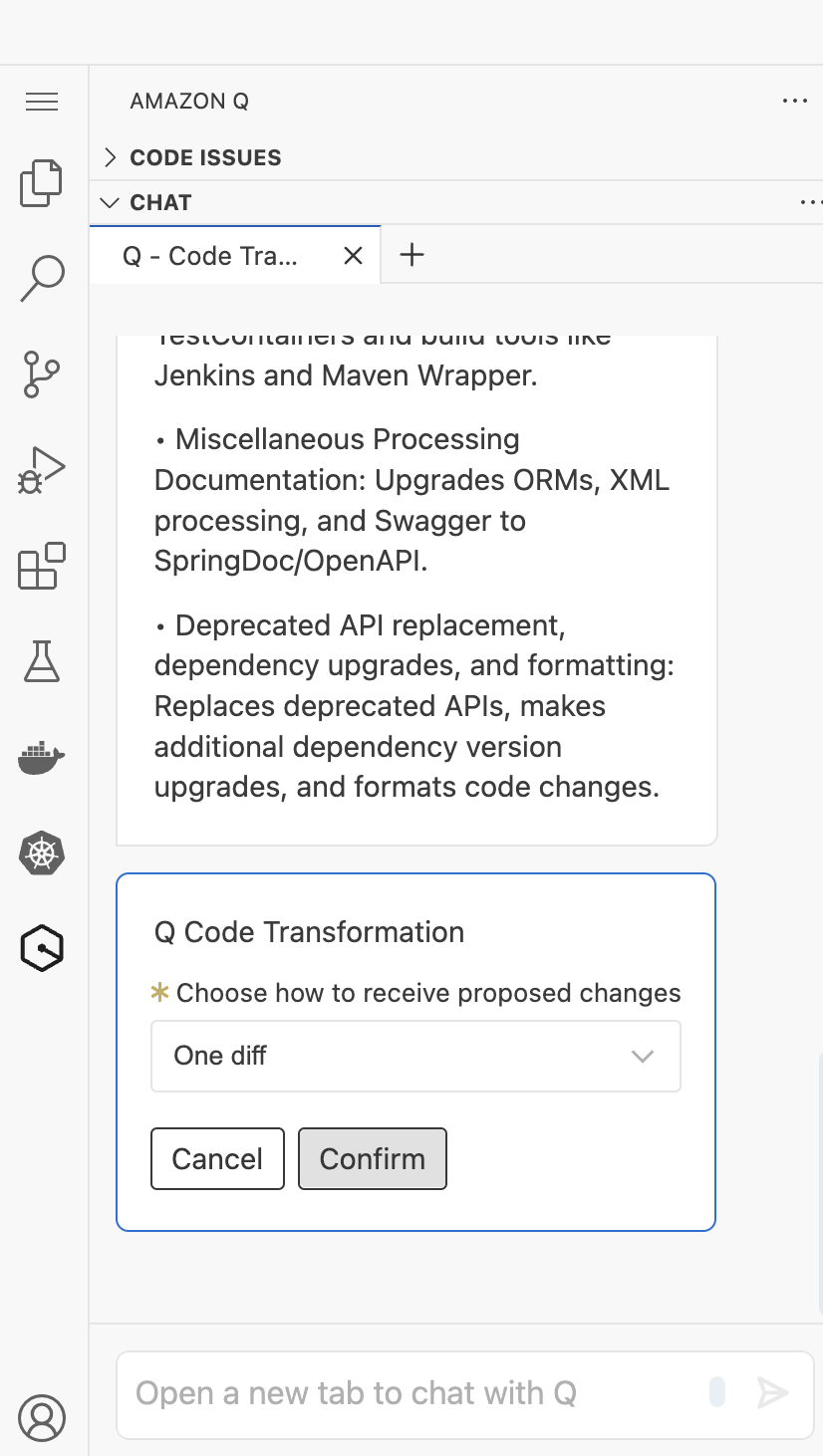
Task: Open the Accounts icon at bottom
Action: click(x=41, y=1417)
